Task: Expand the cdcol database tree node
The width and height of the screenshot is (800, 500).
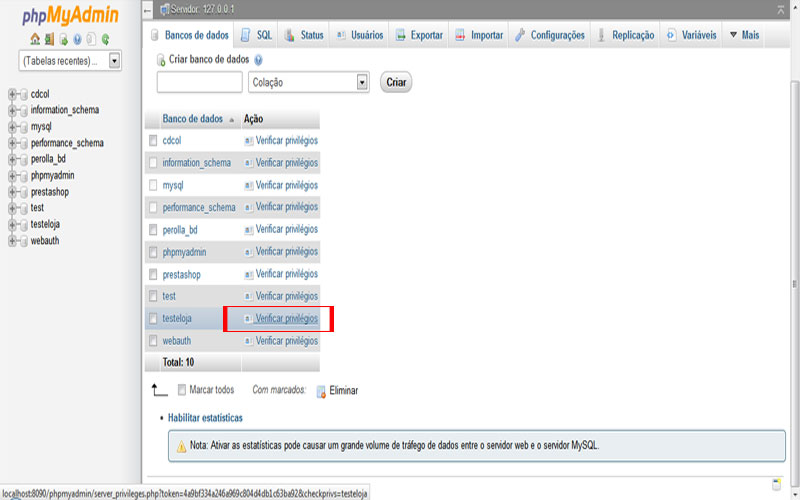Action: [x=12, y=94]
